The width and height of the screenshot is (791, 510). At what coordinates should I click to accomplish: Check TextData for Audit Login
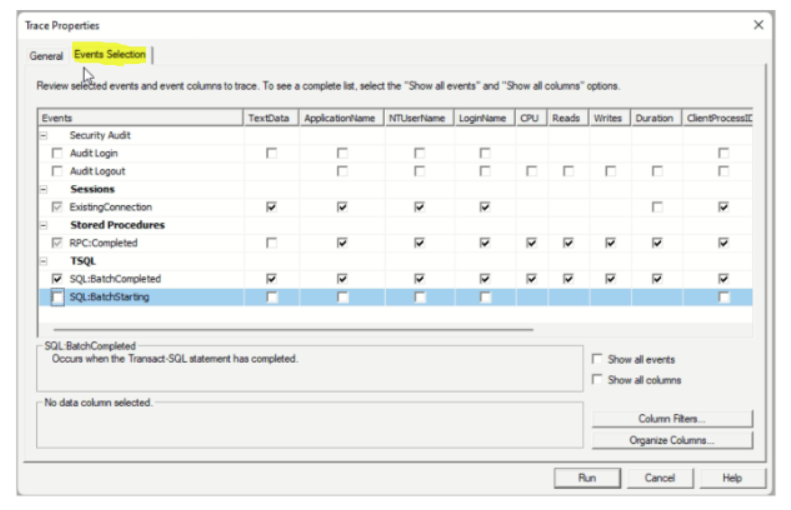[271, 153]
